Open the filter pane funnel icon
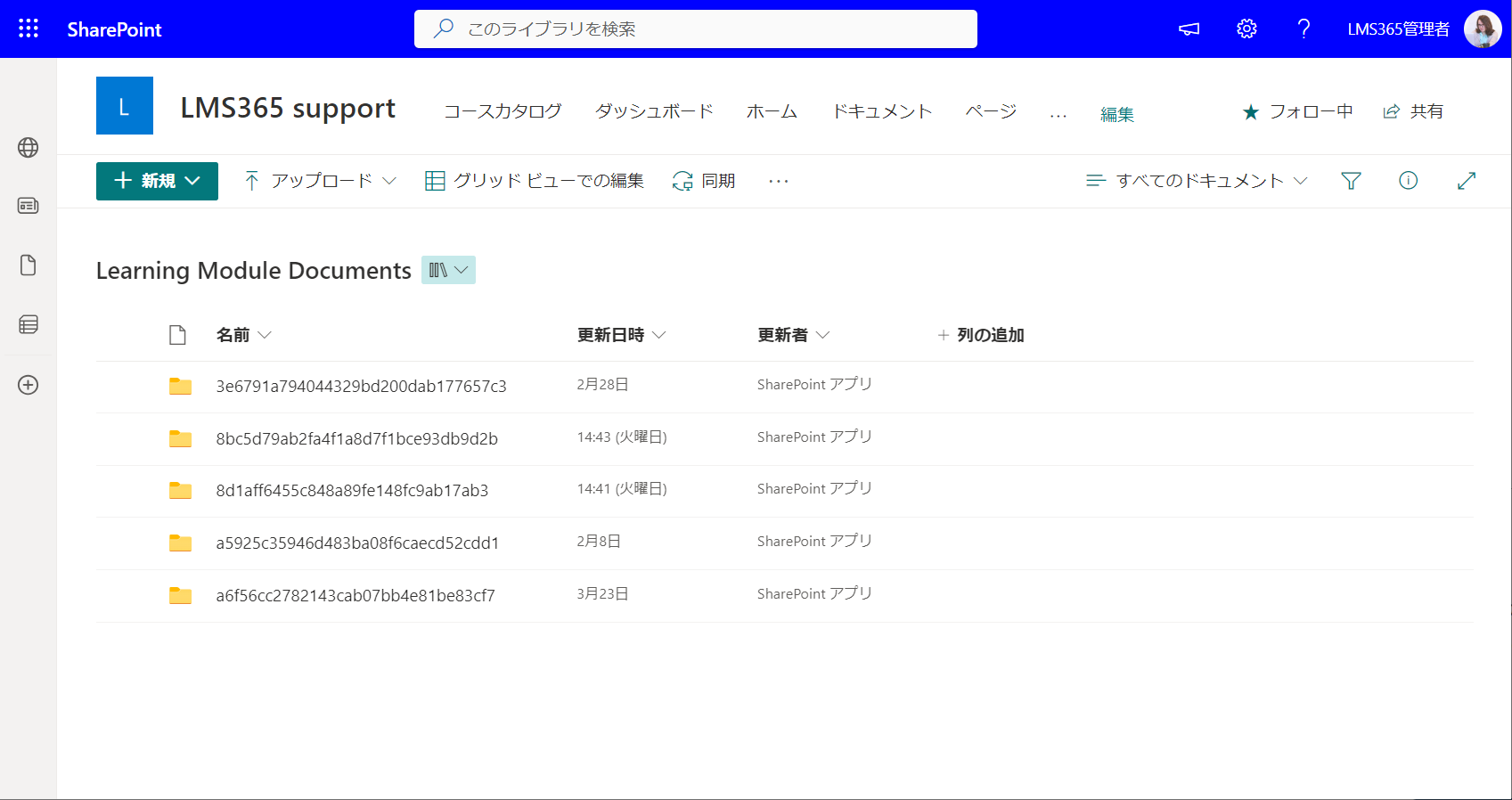1512x800 pixels. pyautogui.click(x=1351, y=181)
